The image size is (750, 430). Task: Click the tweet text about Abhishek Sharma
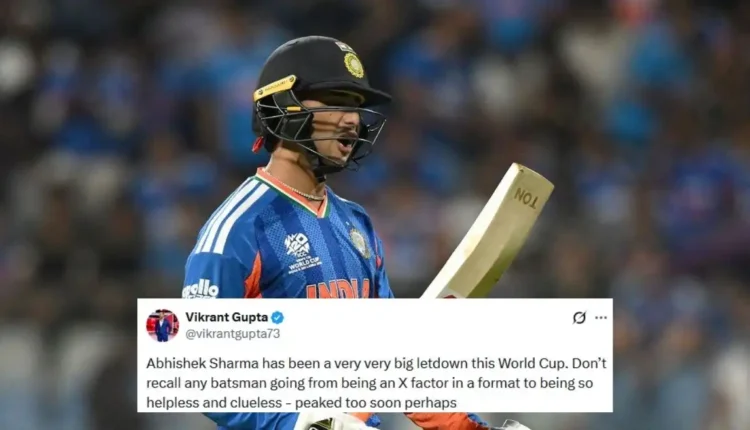coord(376,383)
